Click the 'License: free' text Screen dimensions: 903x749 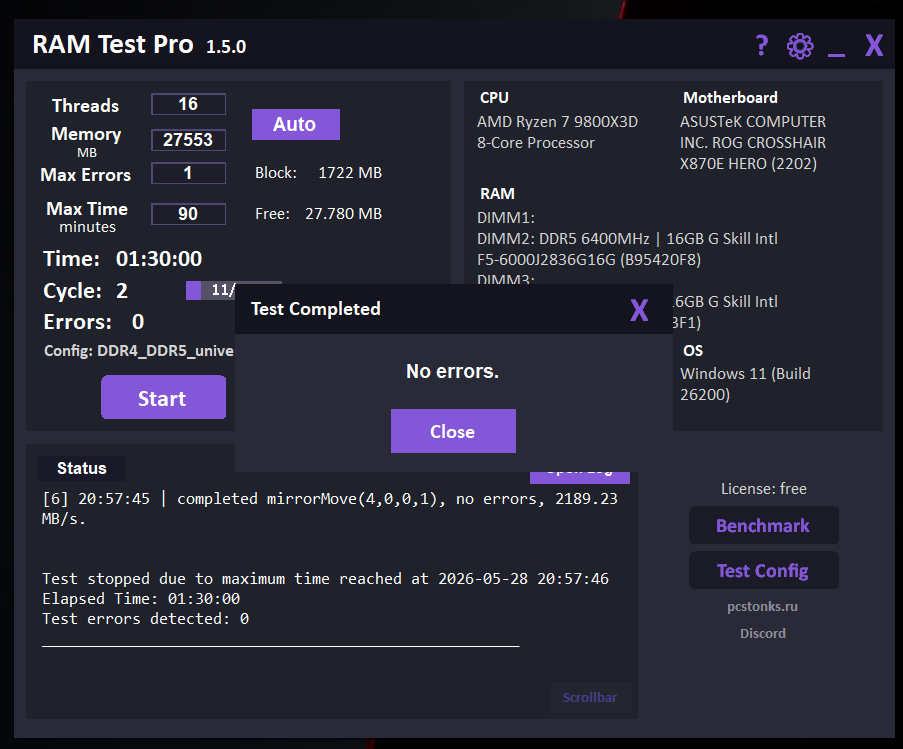point(764,489)
